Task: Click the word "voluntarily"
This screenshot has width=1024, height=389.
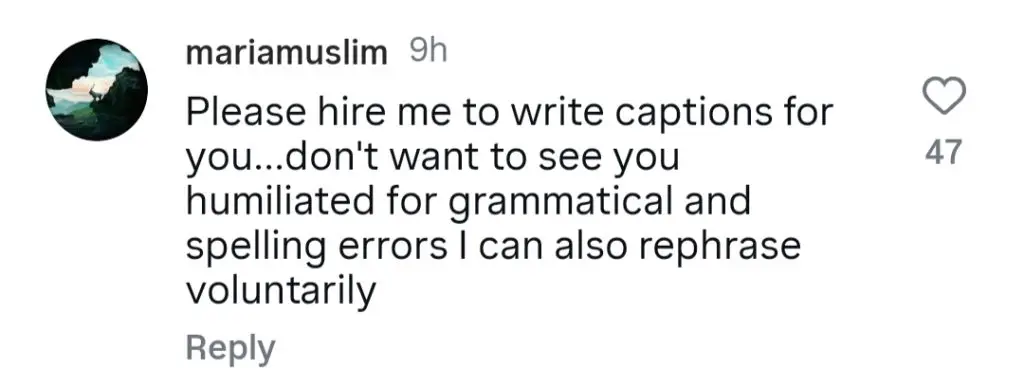Action: pos(281,292)
